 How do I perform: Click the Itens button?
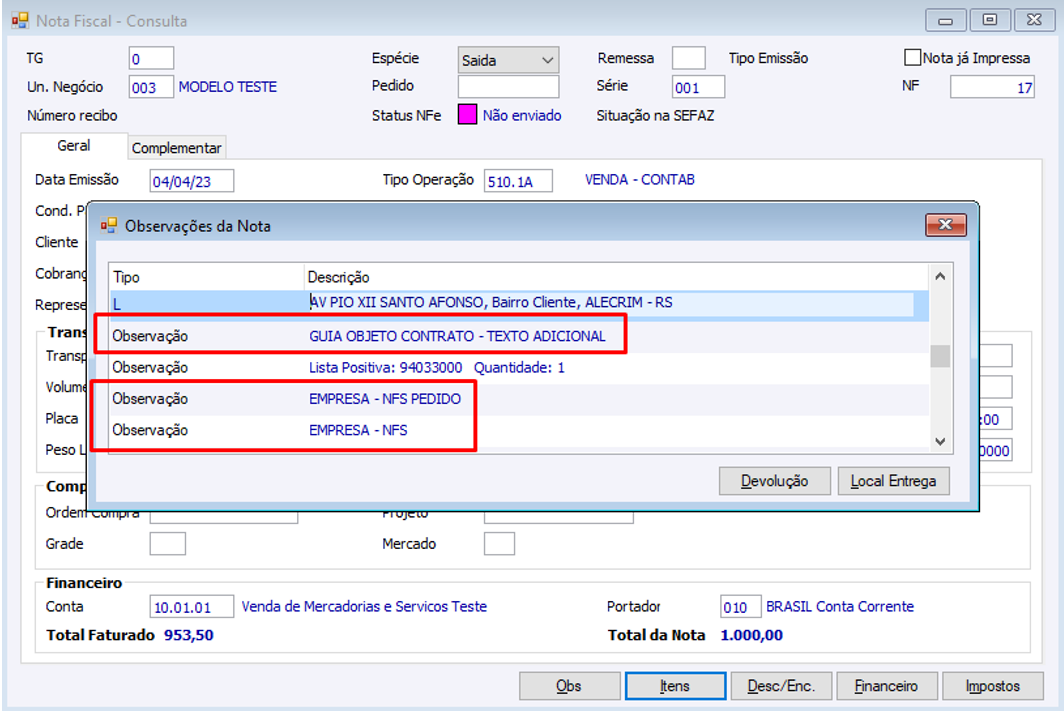pos(675,686)
